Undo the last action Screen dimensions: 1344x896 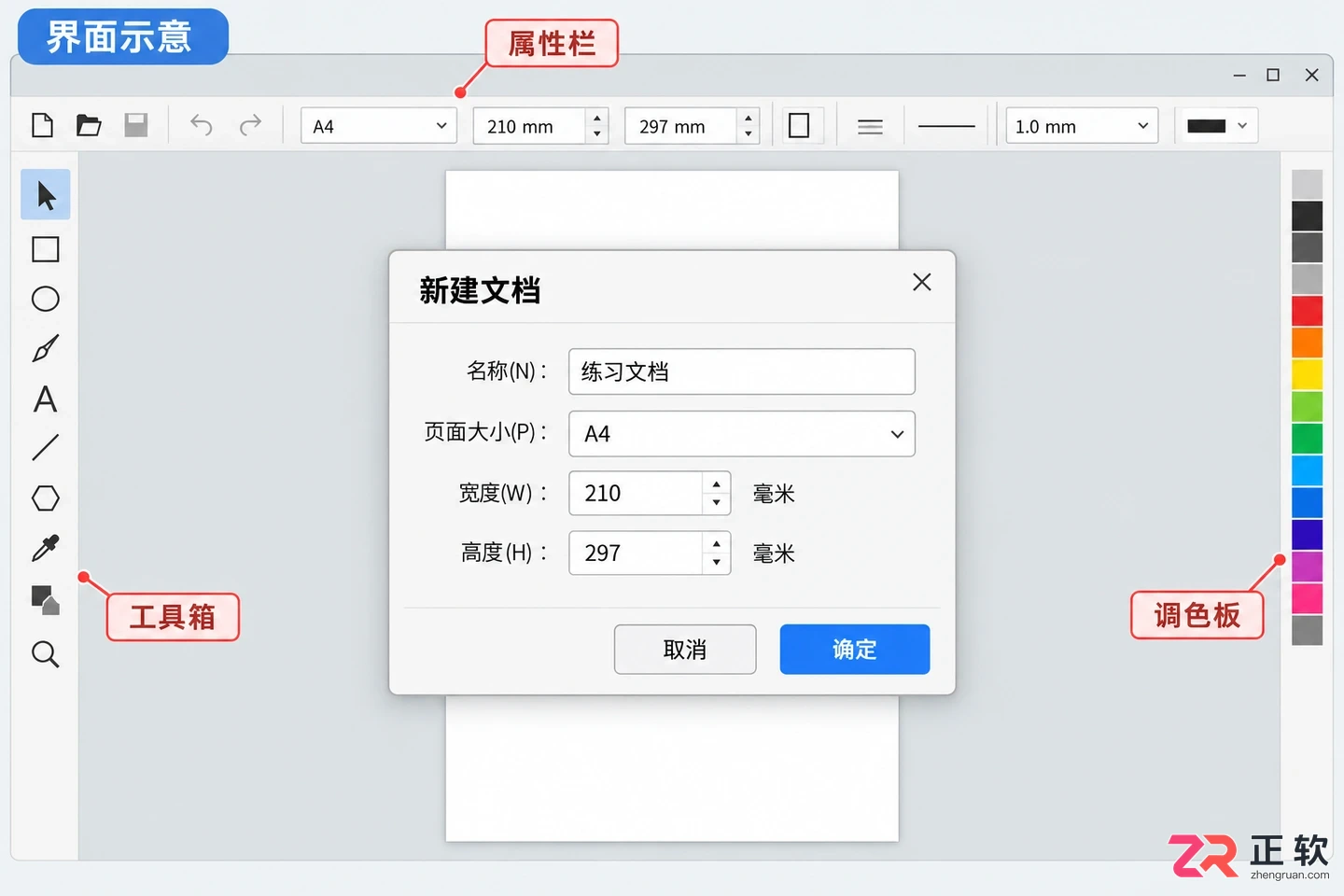point(202,125)
